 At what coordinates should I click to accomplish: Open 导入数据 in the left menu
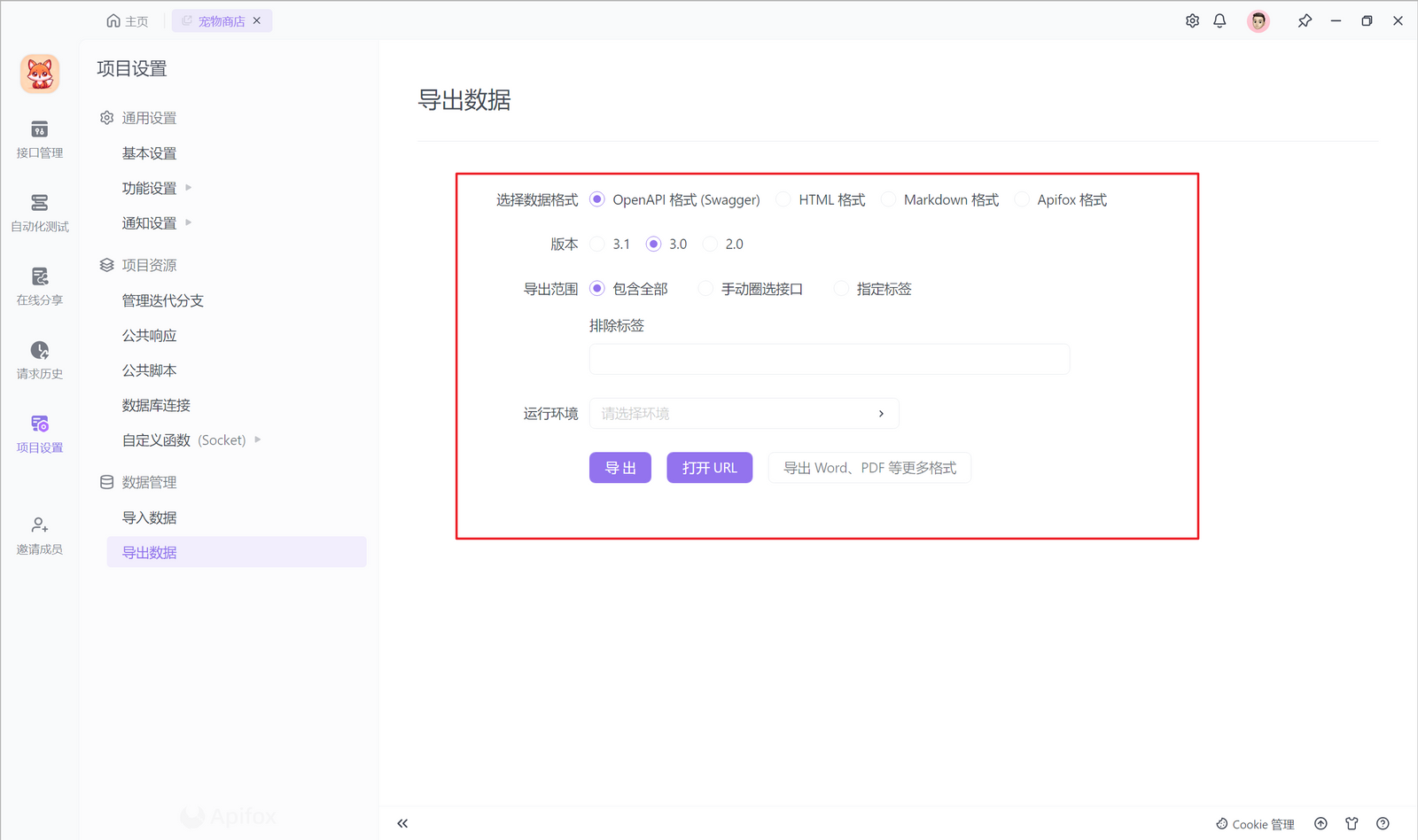tap(149, 517)
